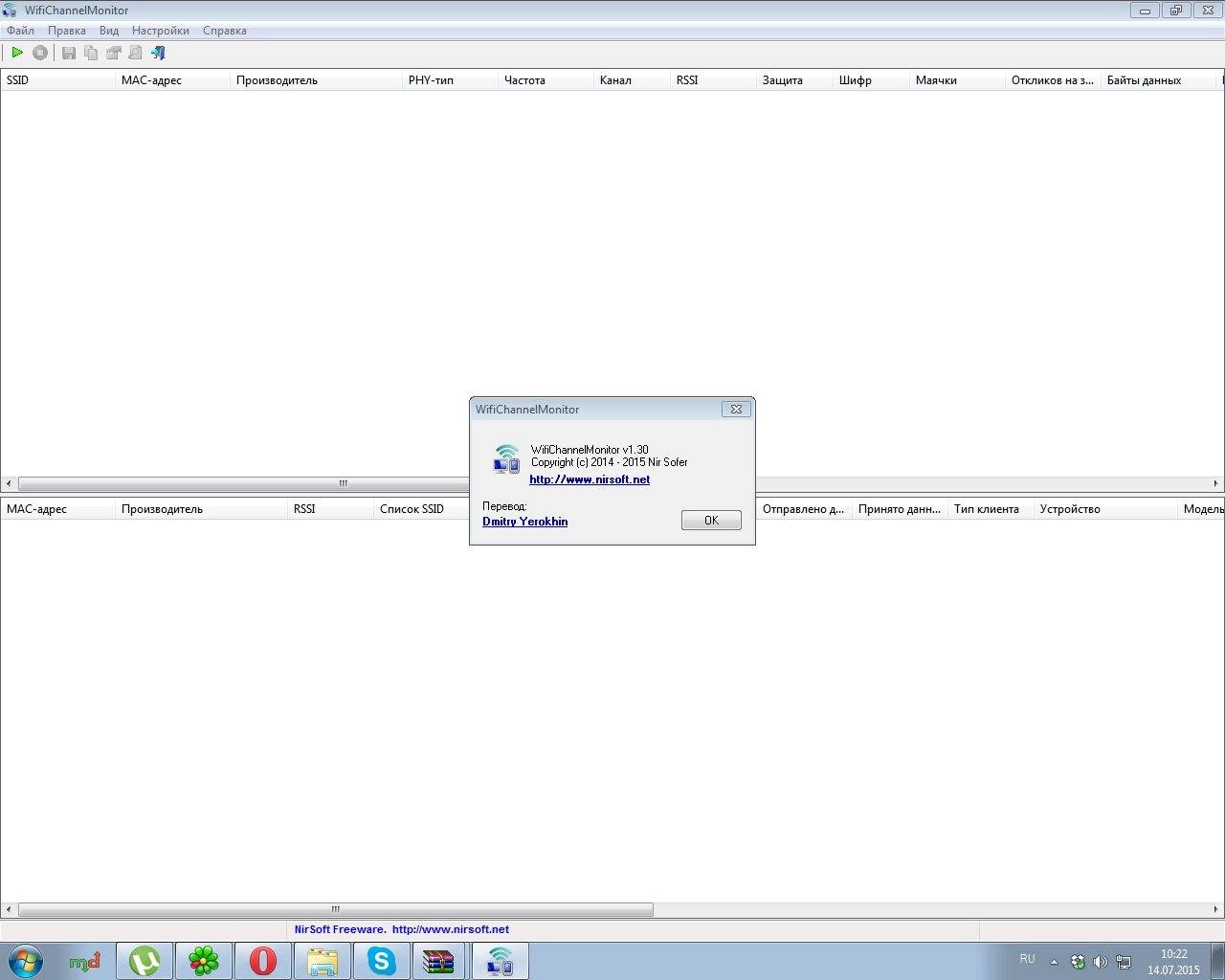1225x980 pixels.
Task: Open the mjd taskbar application
Action: point(85,961)
